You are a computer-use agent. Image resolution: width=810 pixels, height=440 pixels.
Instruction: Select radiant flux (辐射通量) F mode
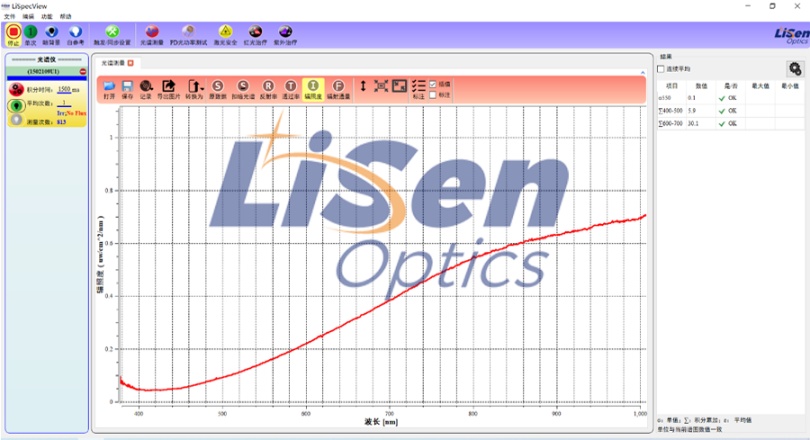pos(338,89)
